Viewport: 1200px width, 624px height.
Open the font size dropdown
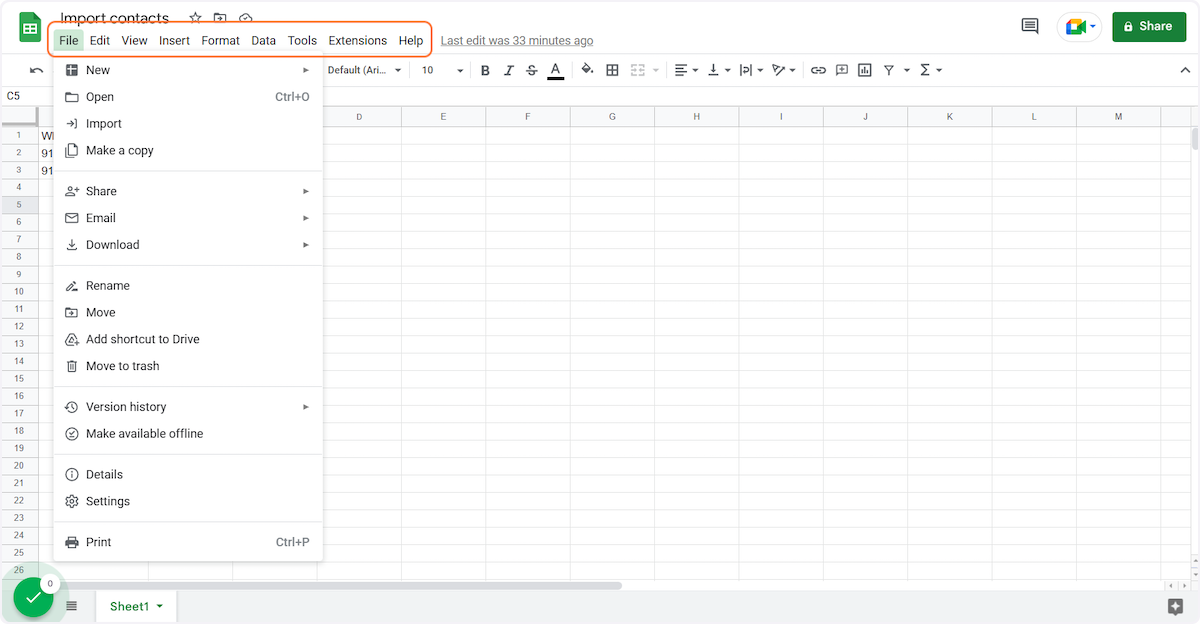tap(442, 70)
